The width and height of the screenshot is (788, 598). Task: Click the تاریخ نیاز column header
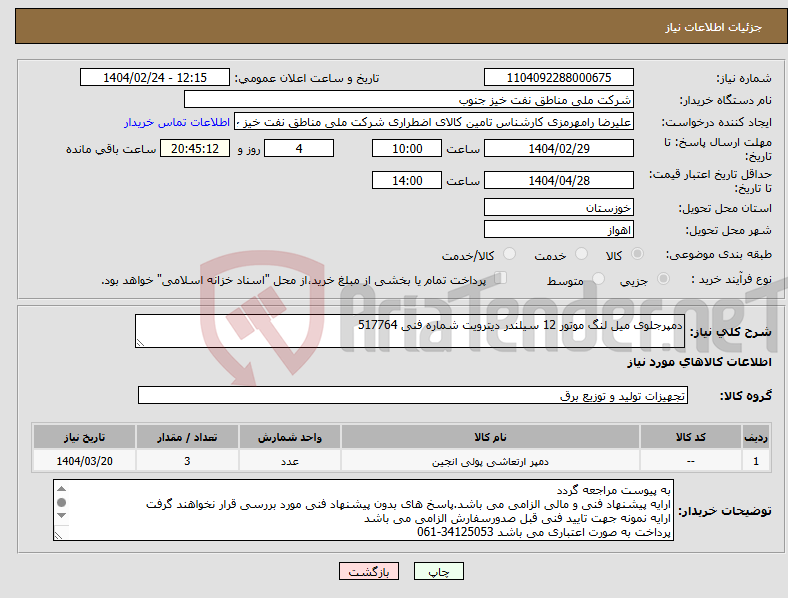pos(84,437)
